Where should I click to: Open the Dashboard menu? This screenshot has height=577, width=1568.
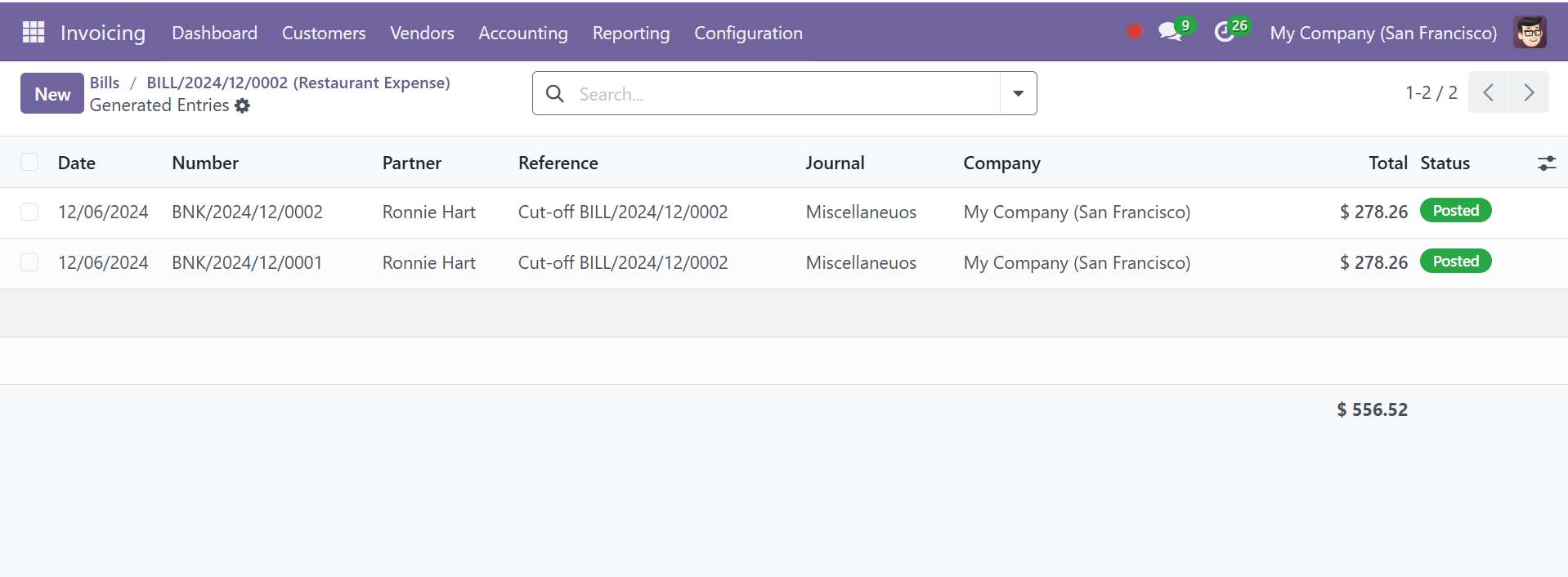point(214,33)
